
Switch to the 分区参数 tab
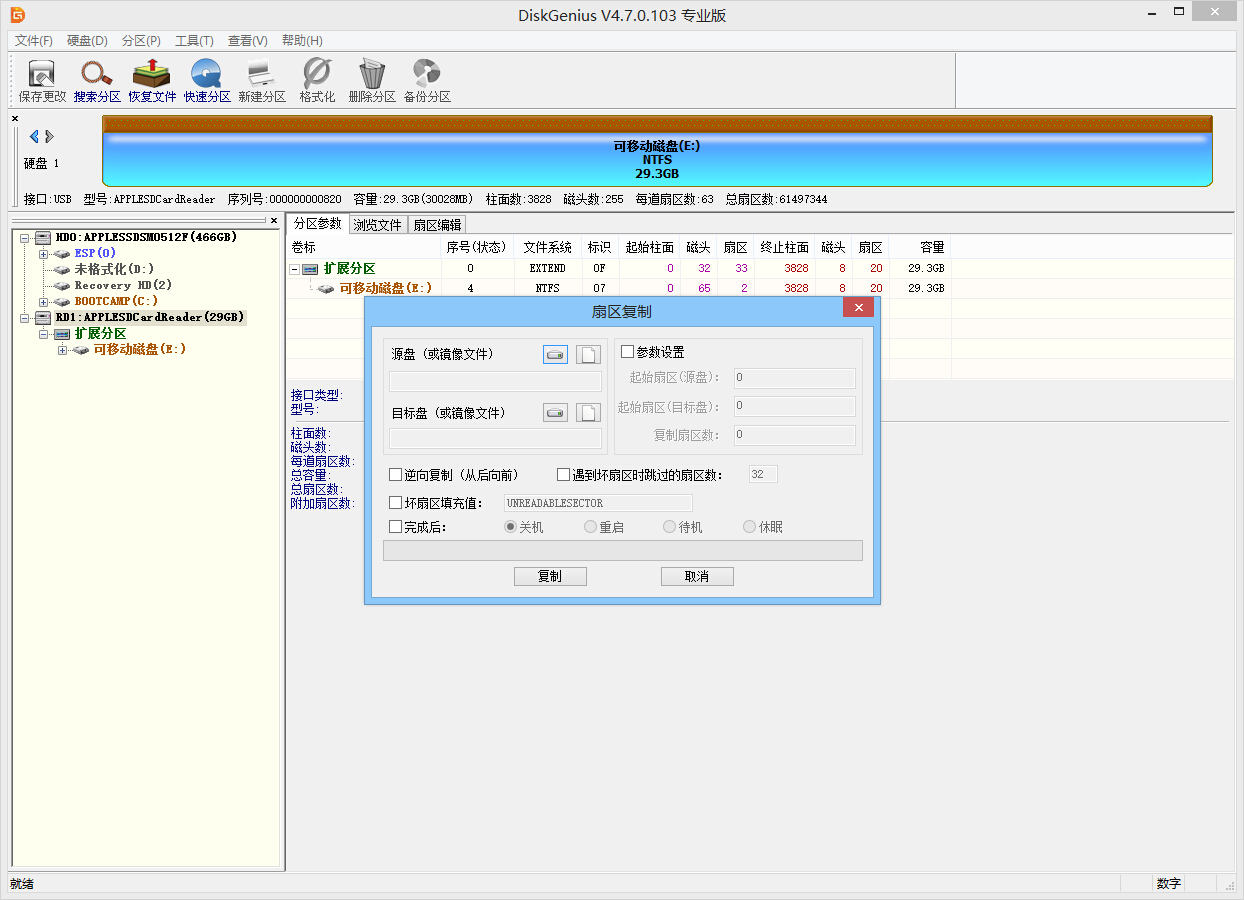(317, 223)
